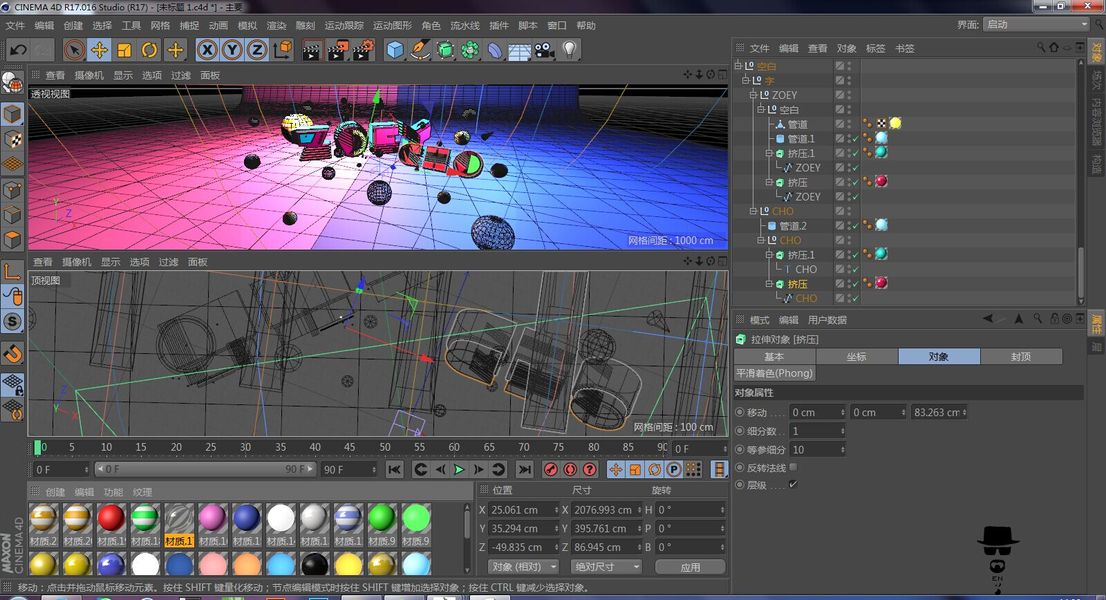Go to start of animation
This screenshot has height=600, width=1106.
[394, 470]
